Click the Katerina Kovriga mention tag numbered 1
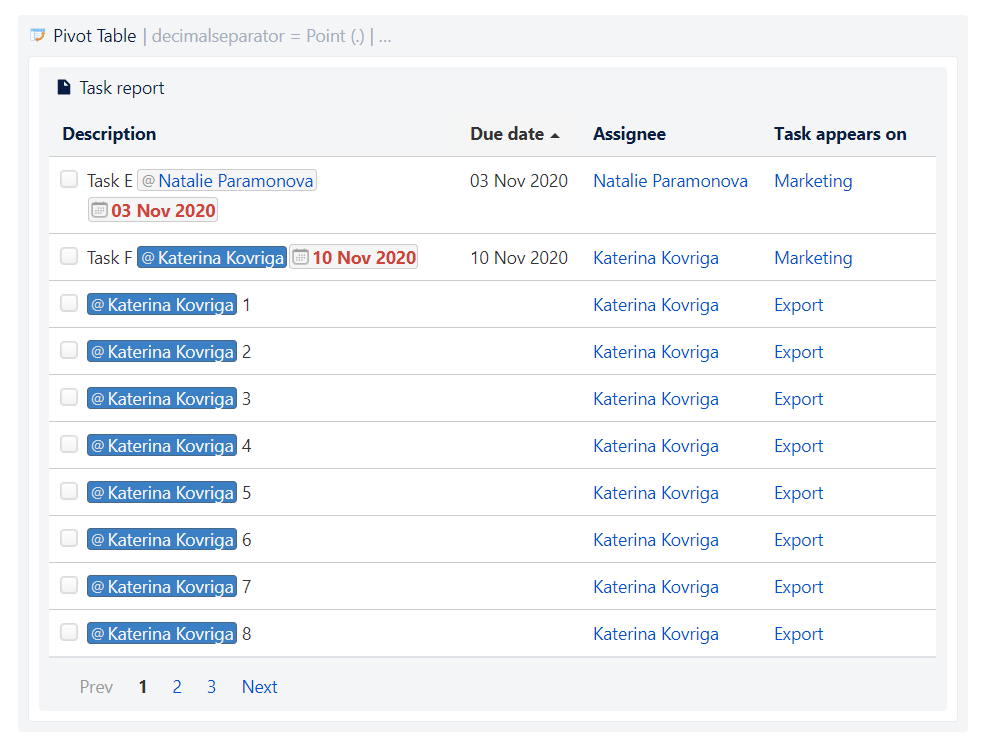This screenshot has height=741, width=986. click(x=162, y=305)
